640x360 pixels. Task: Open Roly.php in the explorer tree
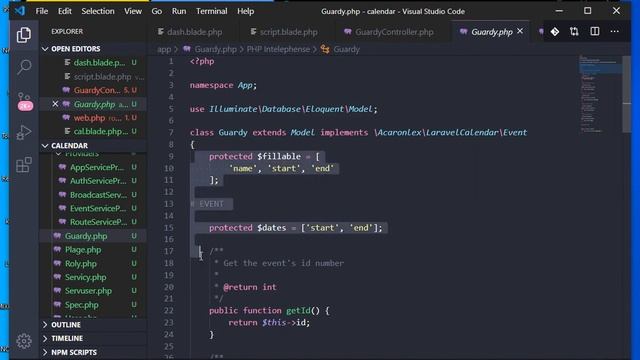pyautogui.click(x=81, y=264)
